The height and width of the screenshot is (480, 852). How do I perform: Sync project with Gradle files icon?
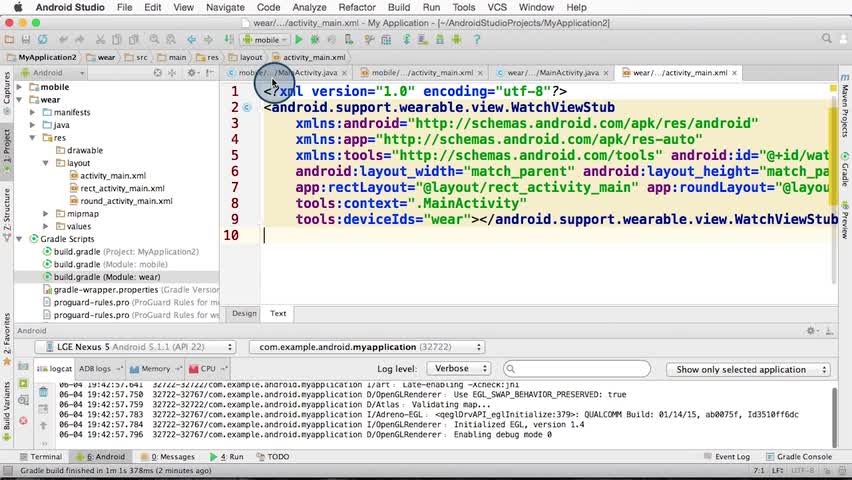pyautogui.click(x=406, y=40)
